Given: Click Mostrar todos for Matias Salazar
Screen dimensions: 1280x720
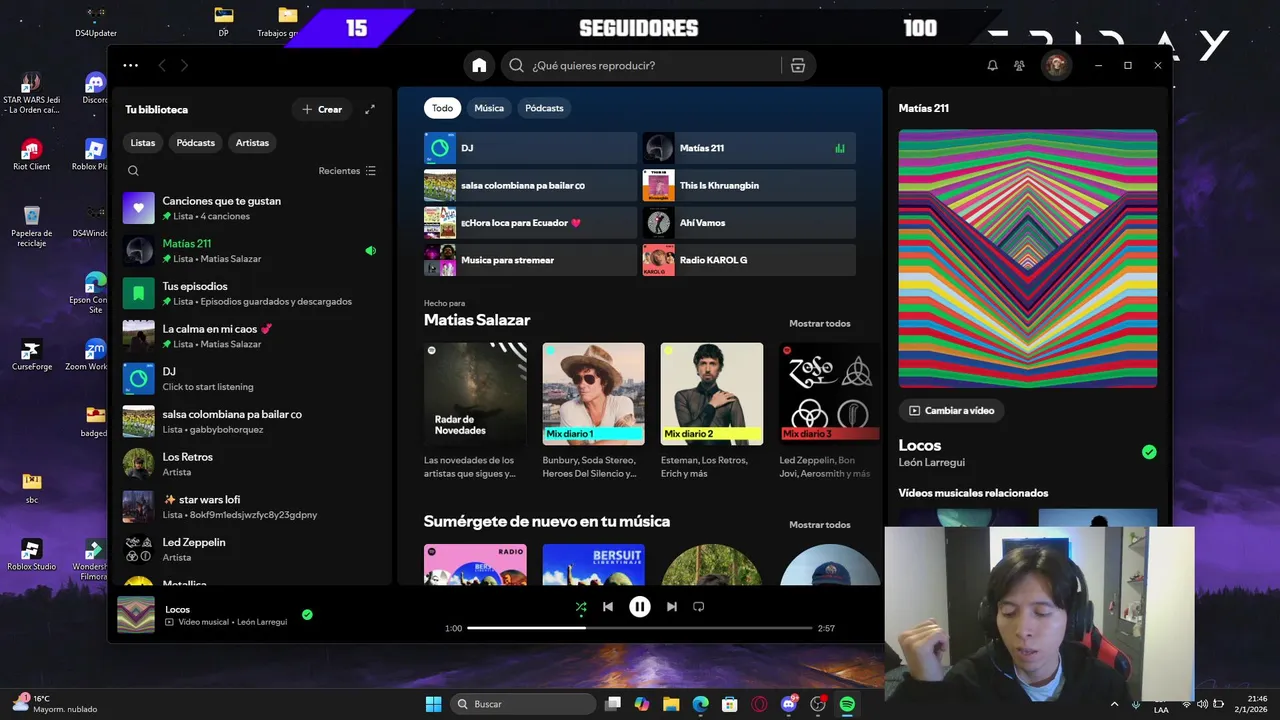Looking at the screenshot, I should point(820,323).
